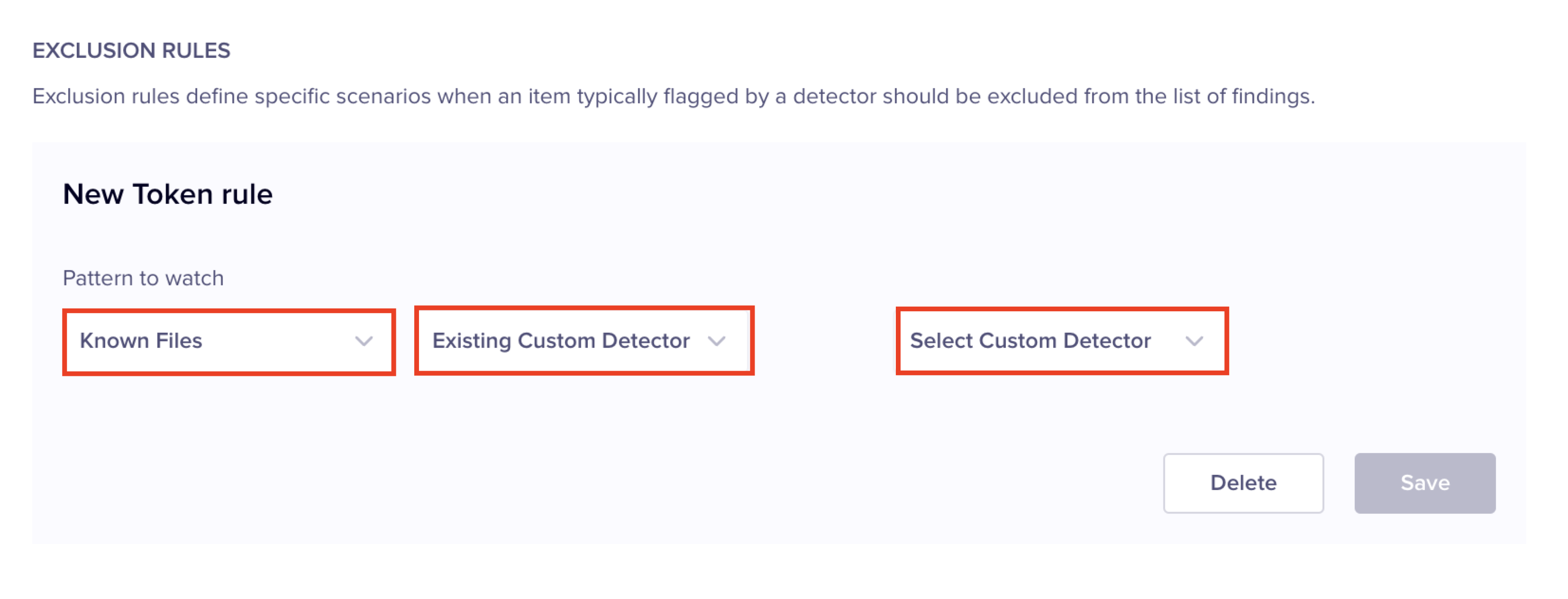This screenshot has height=599, width=1568.
Task: Click the New Token rule heading
Action: click(167, 195)
